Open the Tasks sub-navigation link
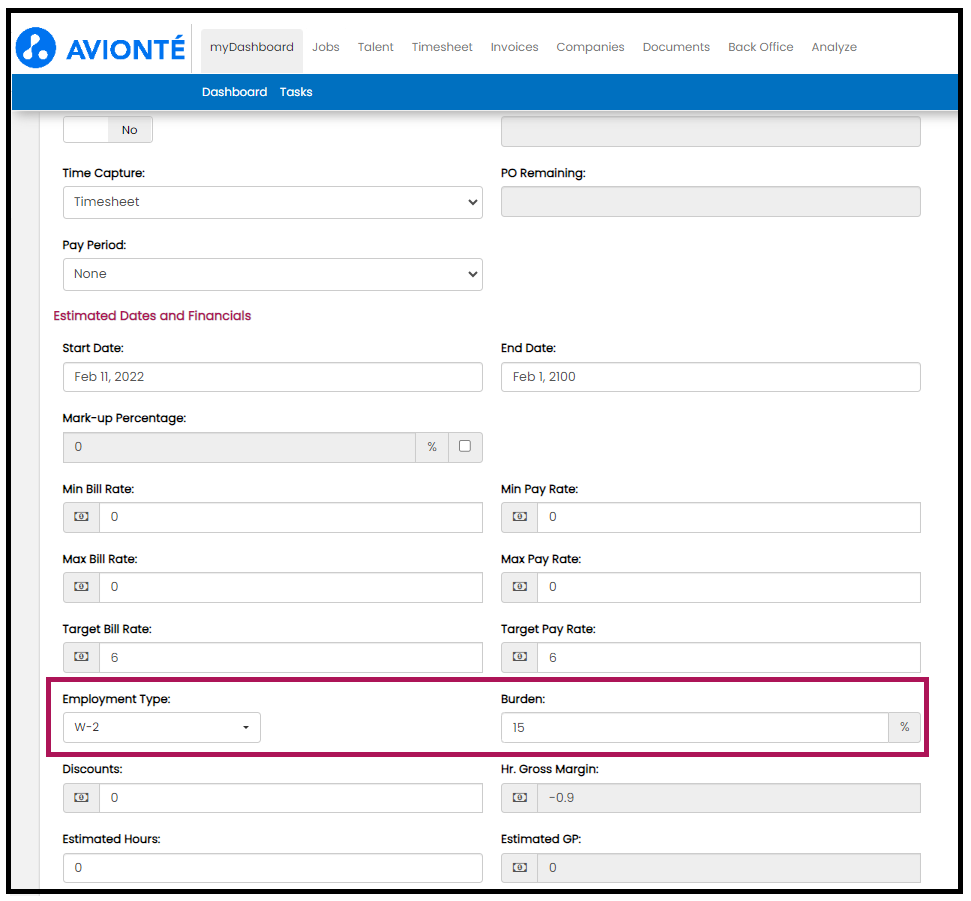Image resolution: width=971 pixels, height=901 pixels. 296,92
